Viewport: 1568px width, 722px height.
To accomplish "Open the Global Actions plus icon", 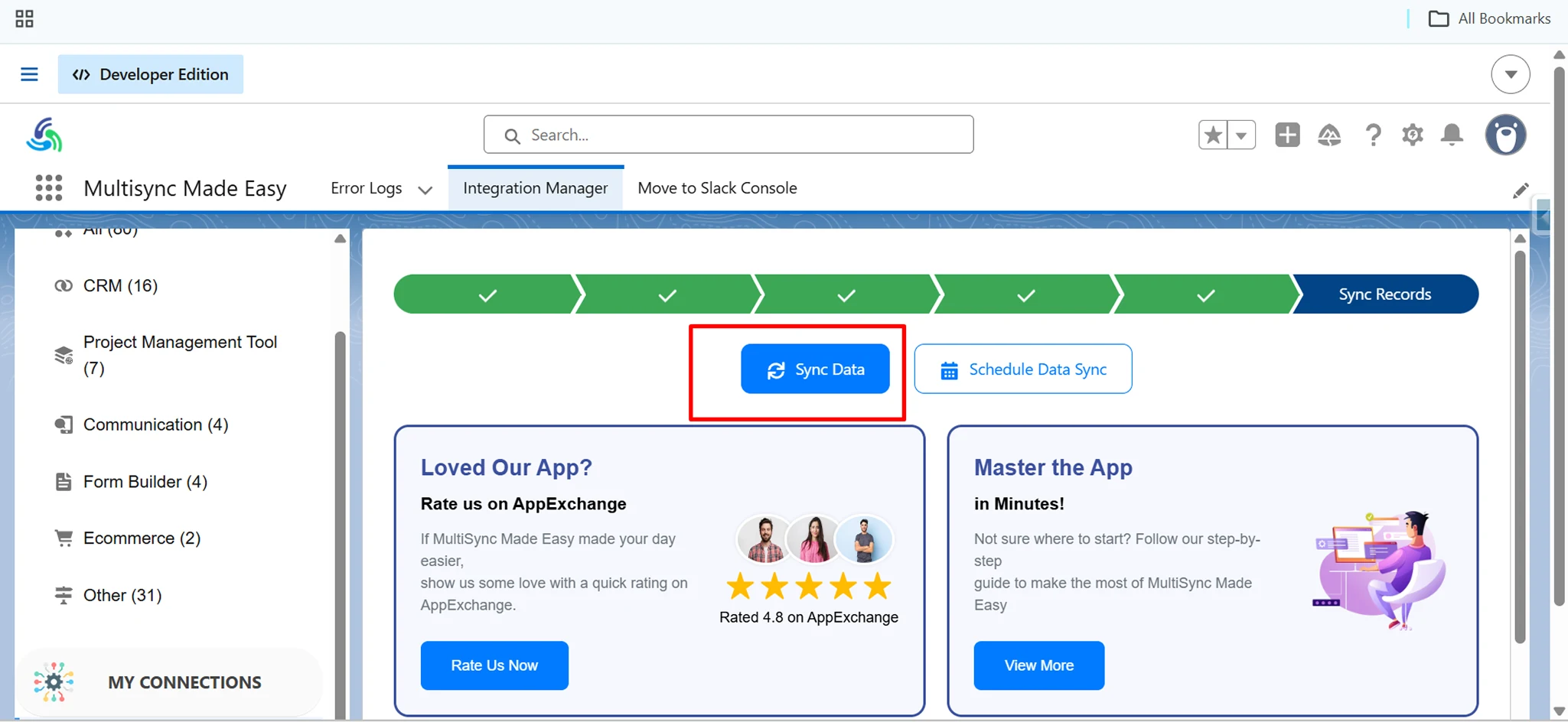I will click(x=1287, y=135).
